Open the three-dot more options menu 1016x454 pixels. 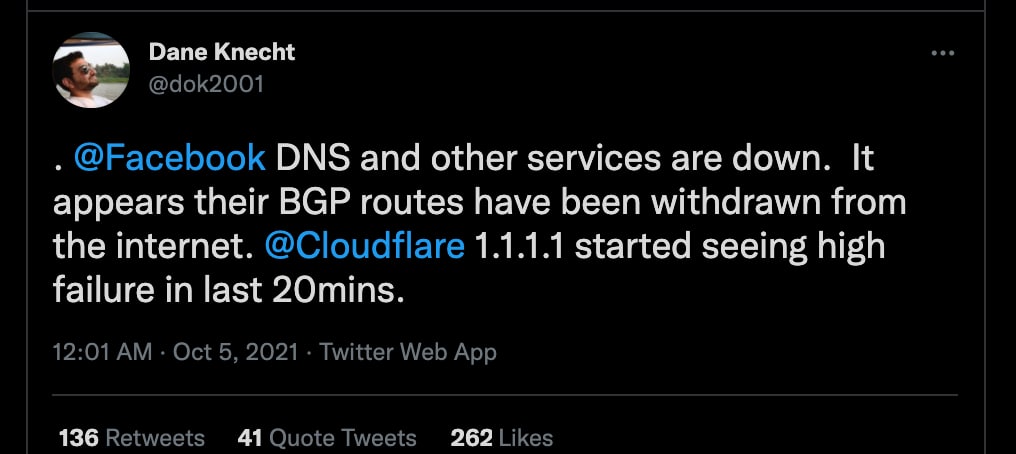(942, 53)
